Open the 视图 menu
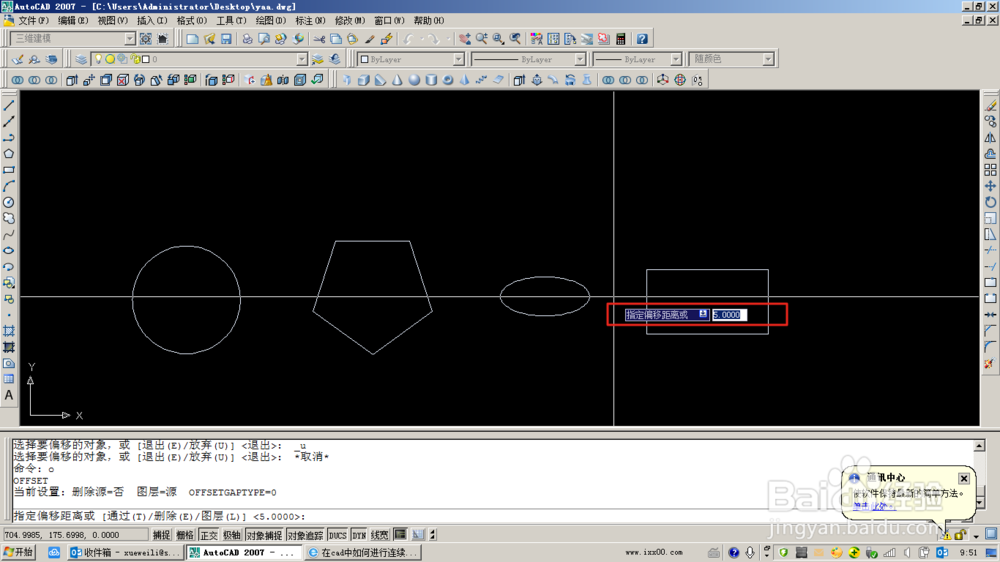 pyautogui.click(x=112, y=20)
